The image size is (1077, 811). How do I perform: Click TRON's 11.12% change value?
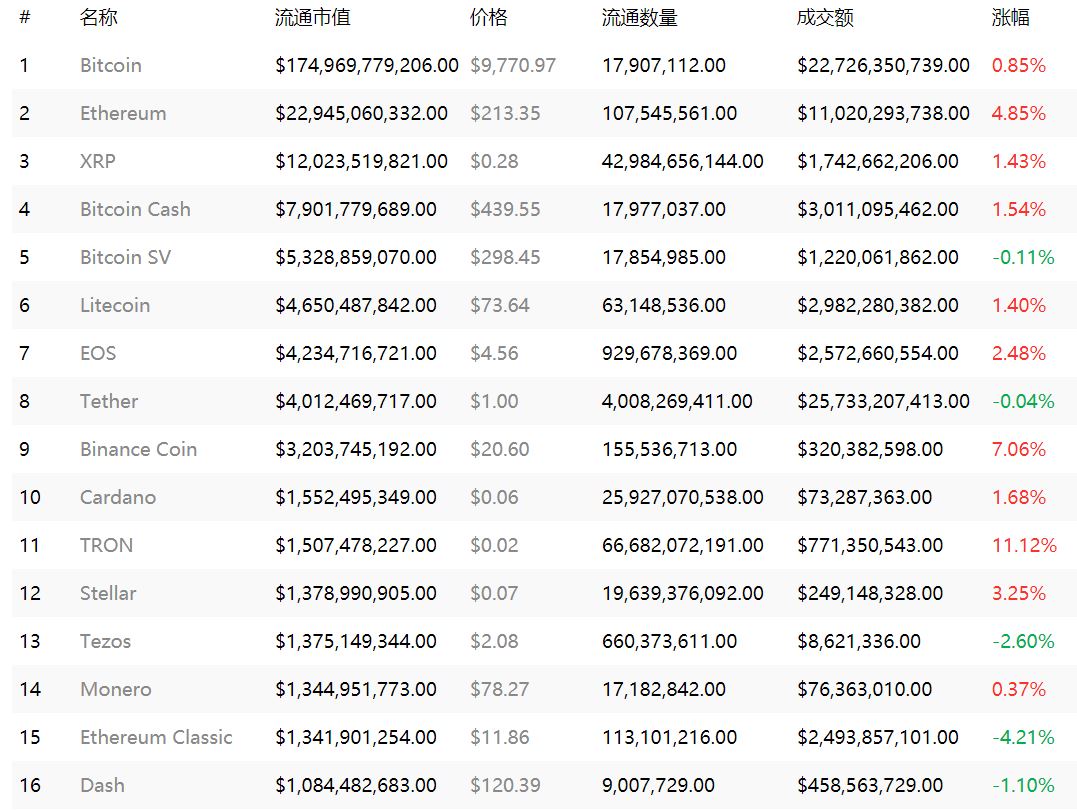[1024, 545]
